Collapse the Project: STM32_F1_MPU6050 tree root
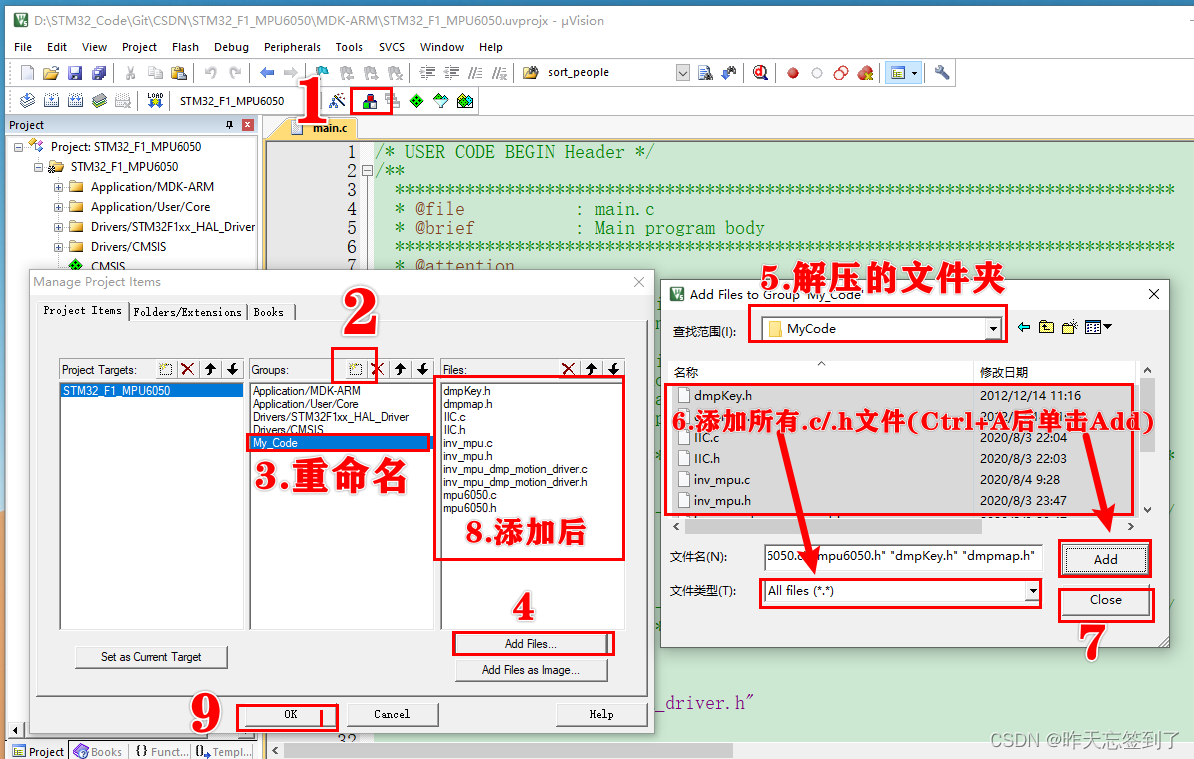 [18, 147]
